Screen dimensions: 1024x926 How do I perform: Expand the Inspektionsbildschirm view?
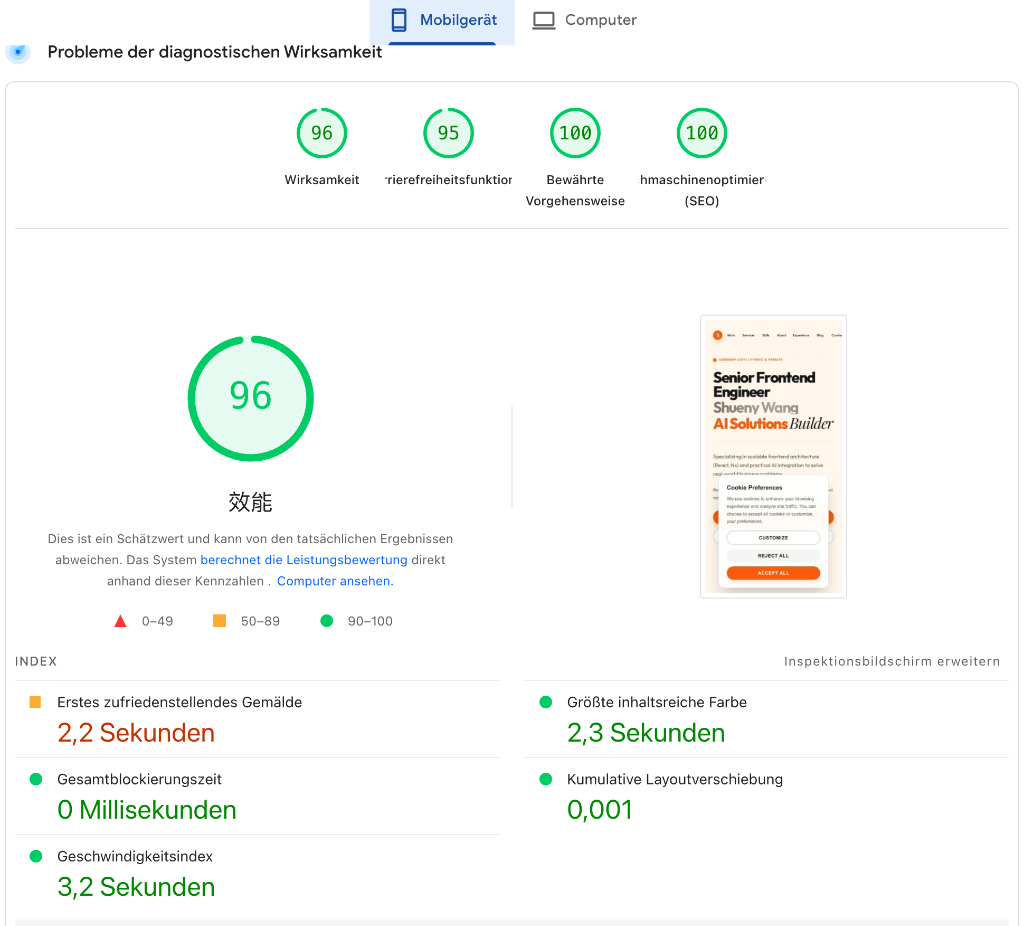891,661
